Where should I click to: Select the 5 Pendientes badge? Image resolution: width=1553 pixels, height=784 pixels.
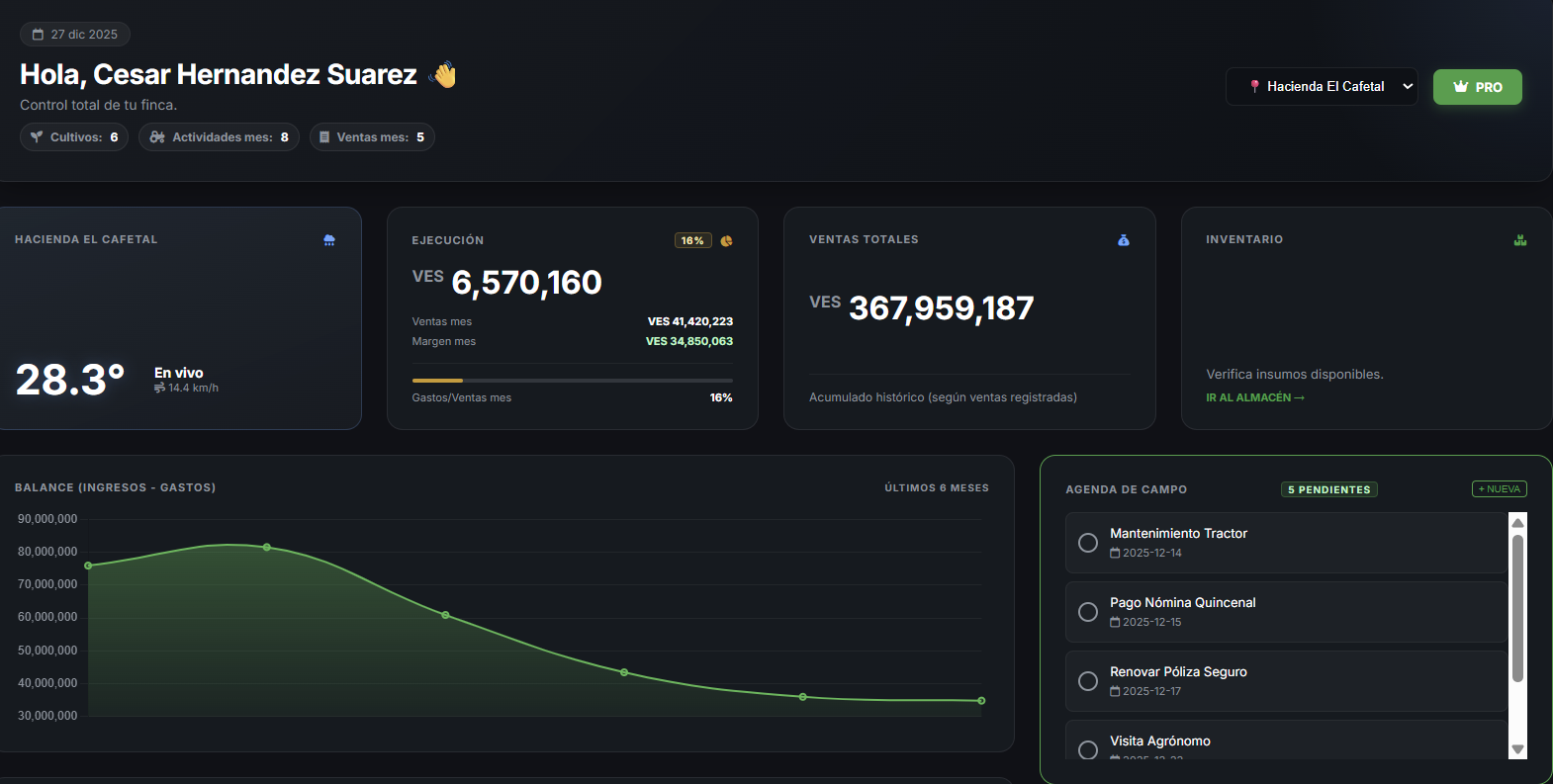coord(1328,489)
